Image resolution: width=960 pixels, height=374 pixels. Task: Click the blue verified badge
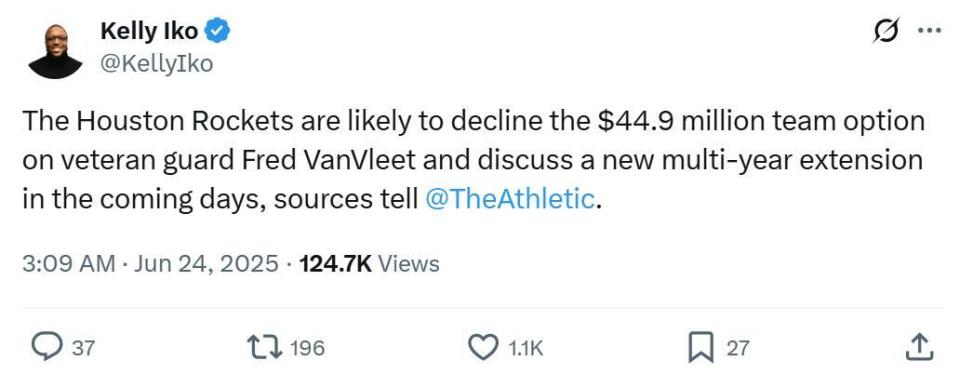click(217, 31)
